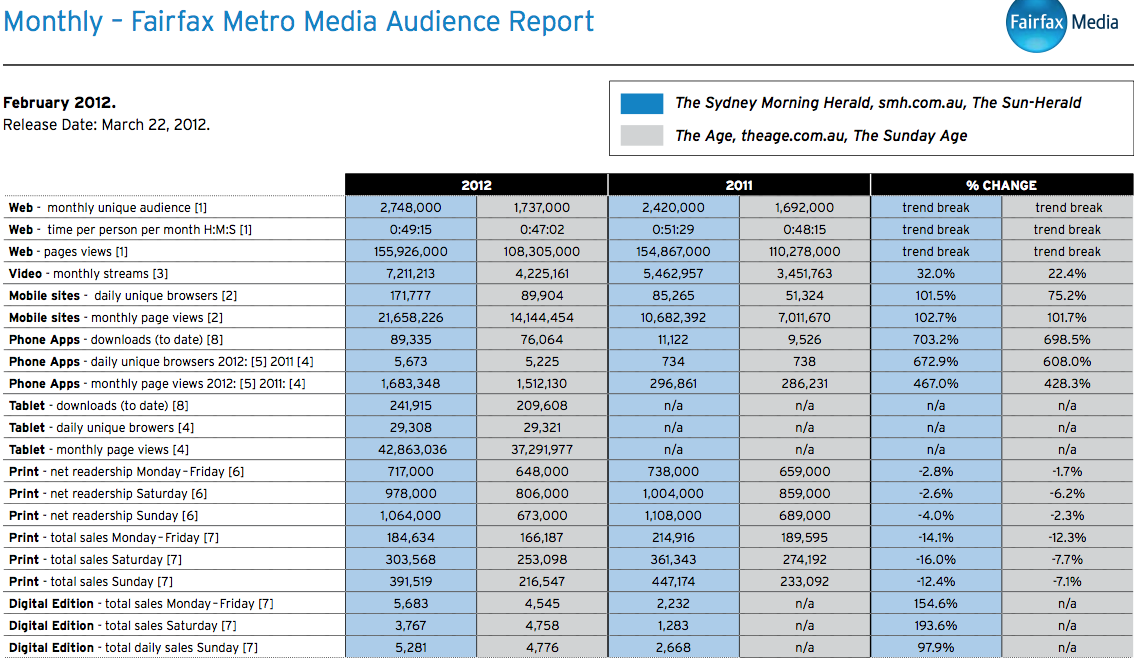The image size is (1134, 668).
Task: Click the value '154.6%'
Action: (x=936, y=604)
